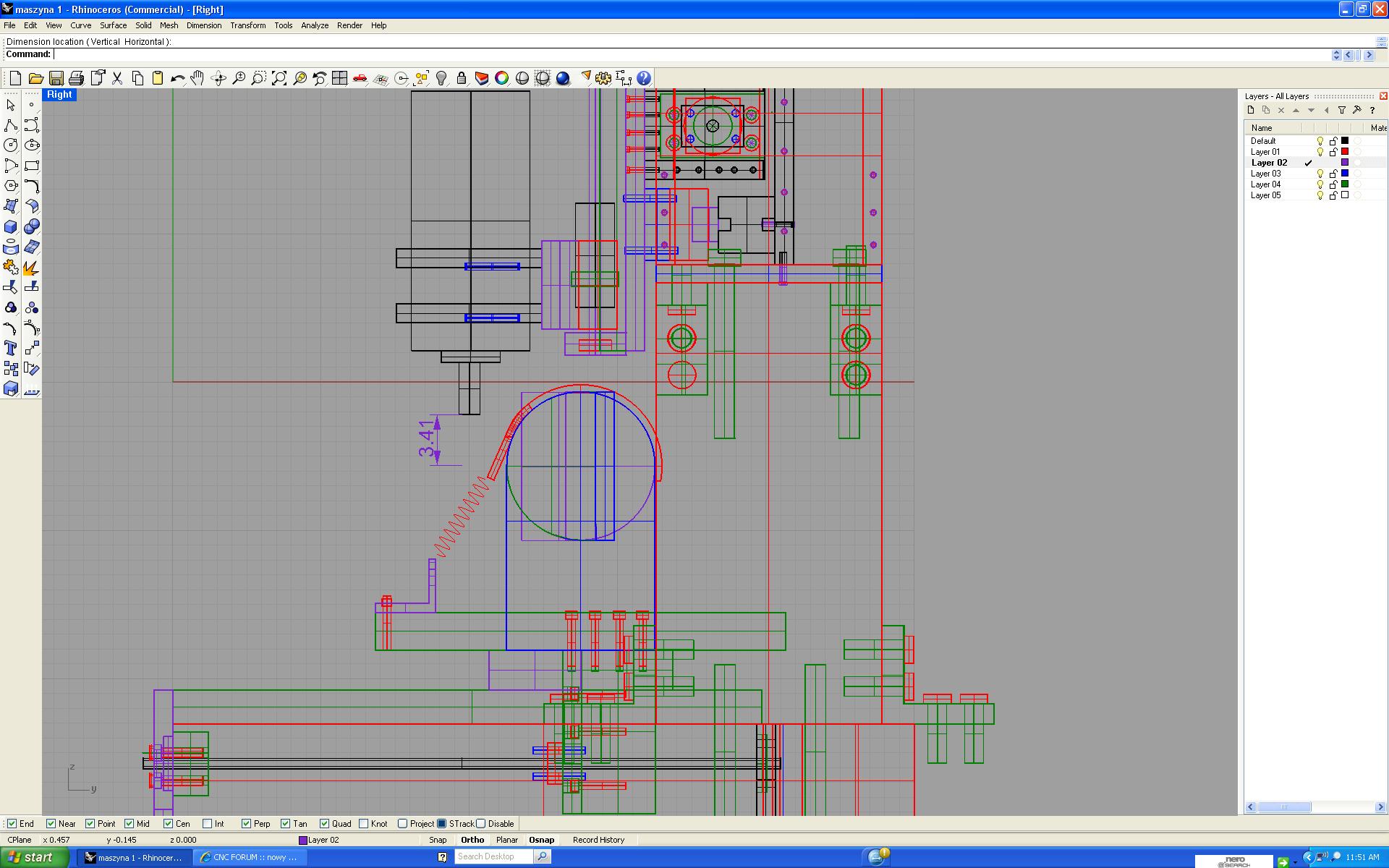
Task: Toggle Ortho mode in status bar
Action: click(472, 840)
